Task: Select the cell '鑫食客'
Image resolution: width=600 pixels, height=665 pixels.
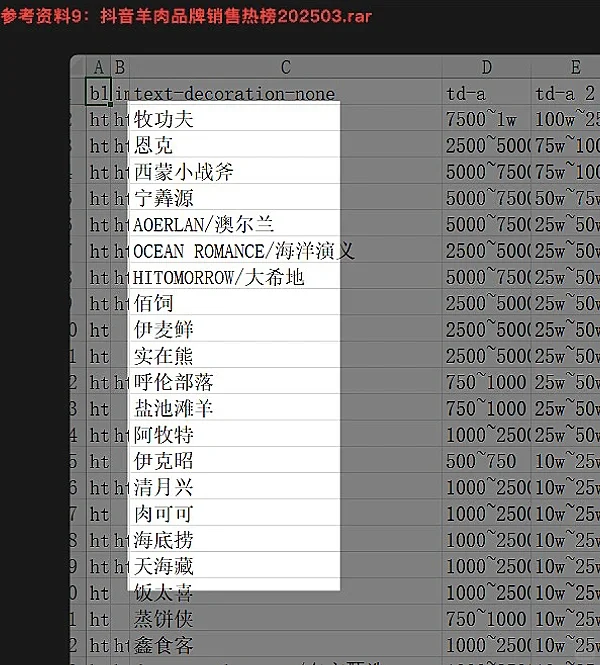Action: coord(285,645)
